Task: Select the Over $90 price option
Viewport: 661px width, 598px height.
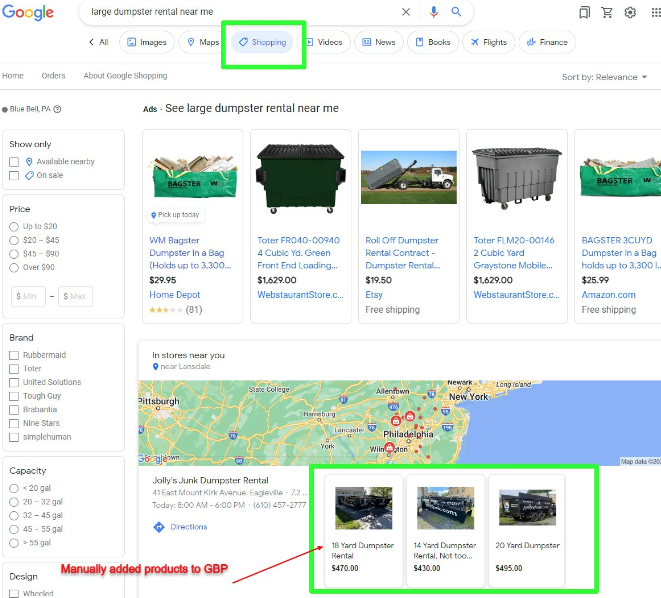Action: pyautogui.click(x=14, y=267)
